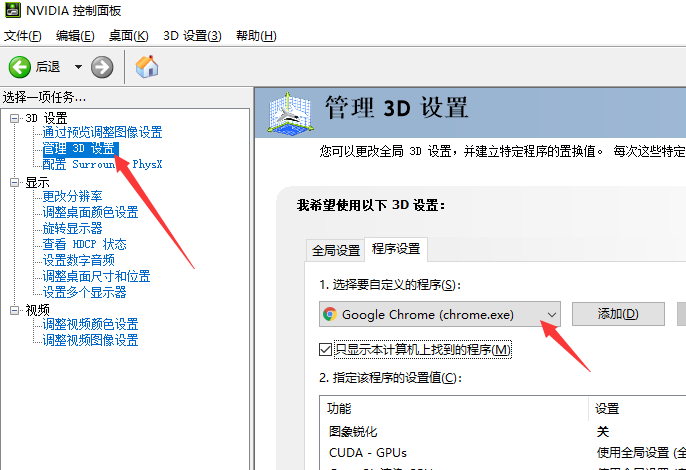Click the grey Forward arrow icon
Screen dimensions: 686x470
click(x=102, y=67)
